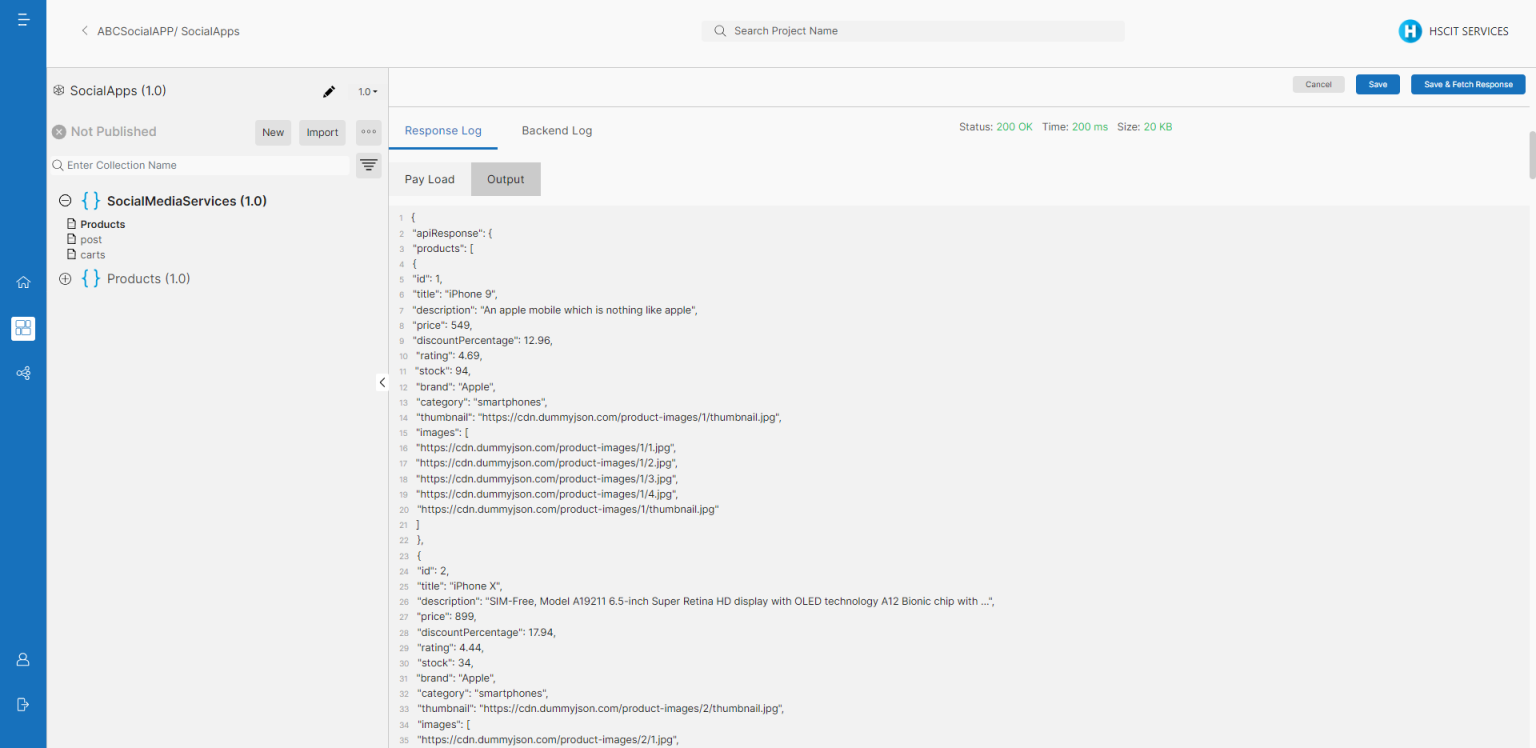Image resolution: width=1536 pixels, height=748 pixels.
Task: Click the logout icon at sidebar bottom
Action: click(x=23, y=703)
